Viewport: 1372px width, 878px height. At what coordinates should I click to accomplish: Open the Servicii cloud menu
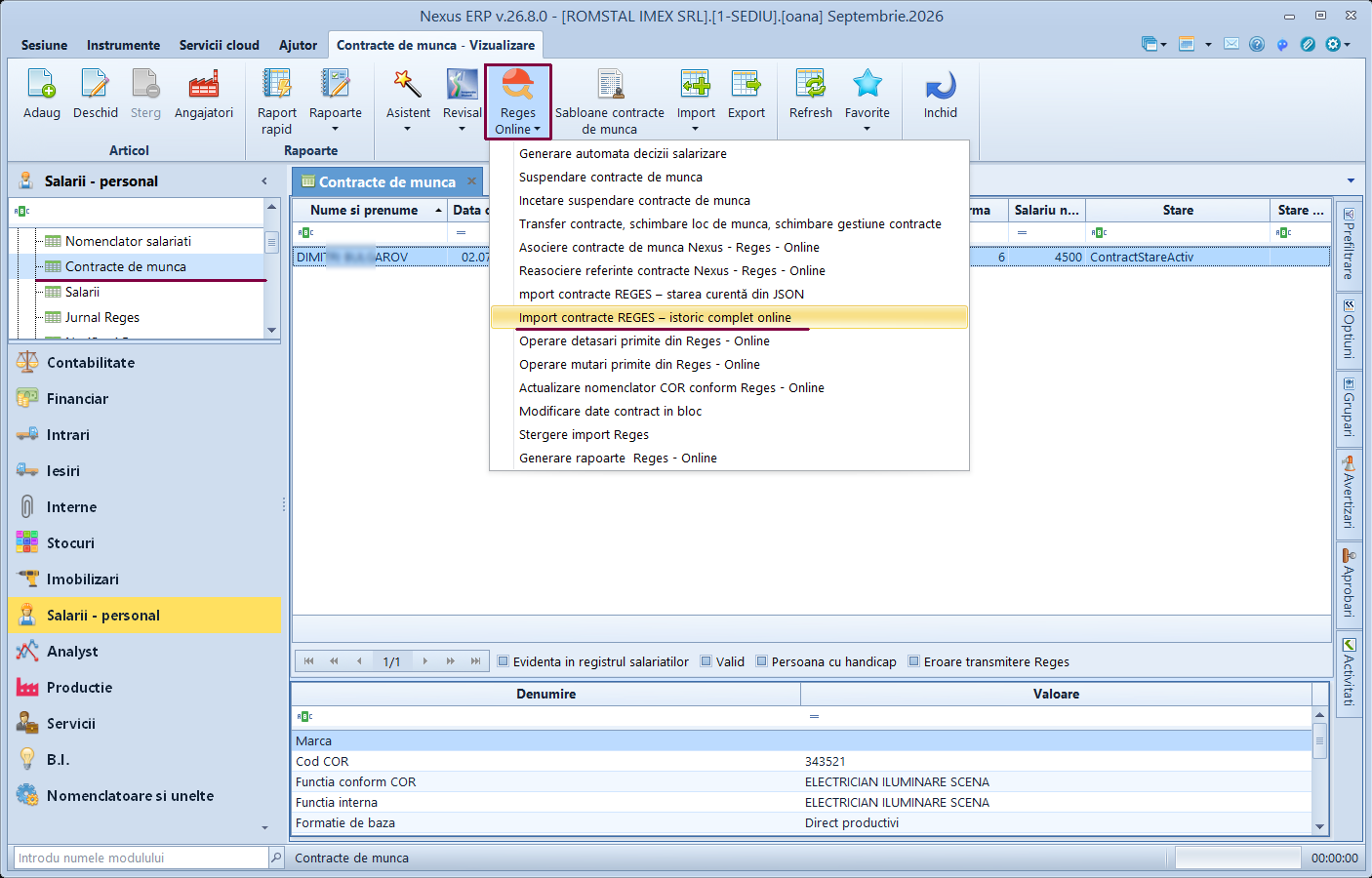click(220, 45)
